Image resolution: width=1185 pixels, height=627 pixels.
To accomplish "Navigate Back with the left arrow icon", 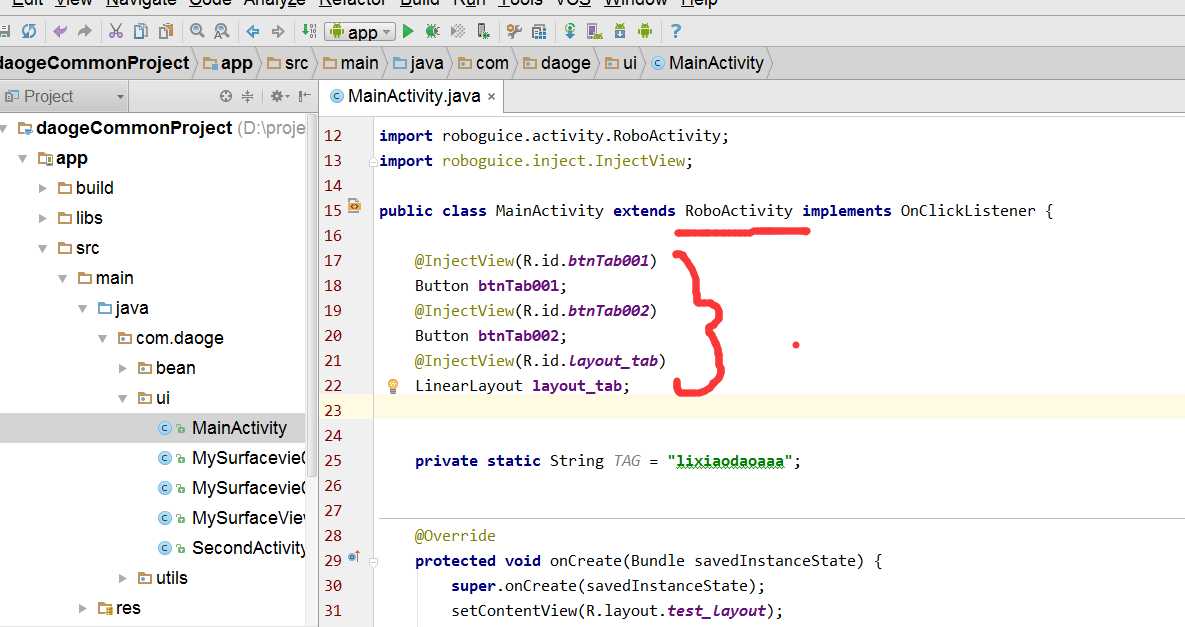I will pos(252,31).
